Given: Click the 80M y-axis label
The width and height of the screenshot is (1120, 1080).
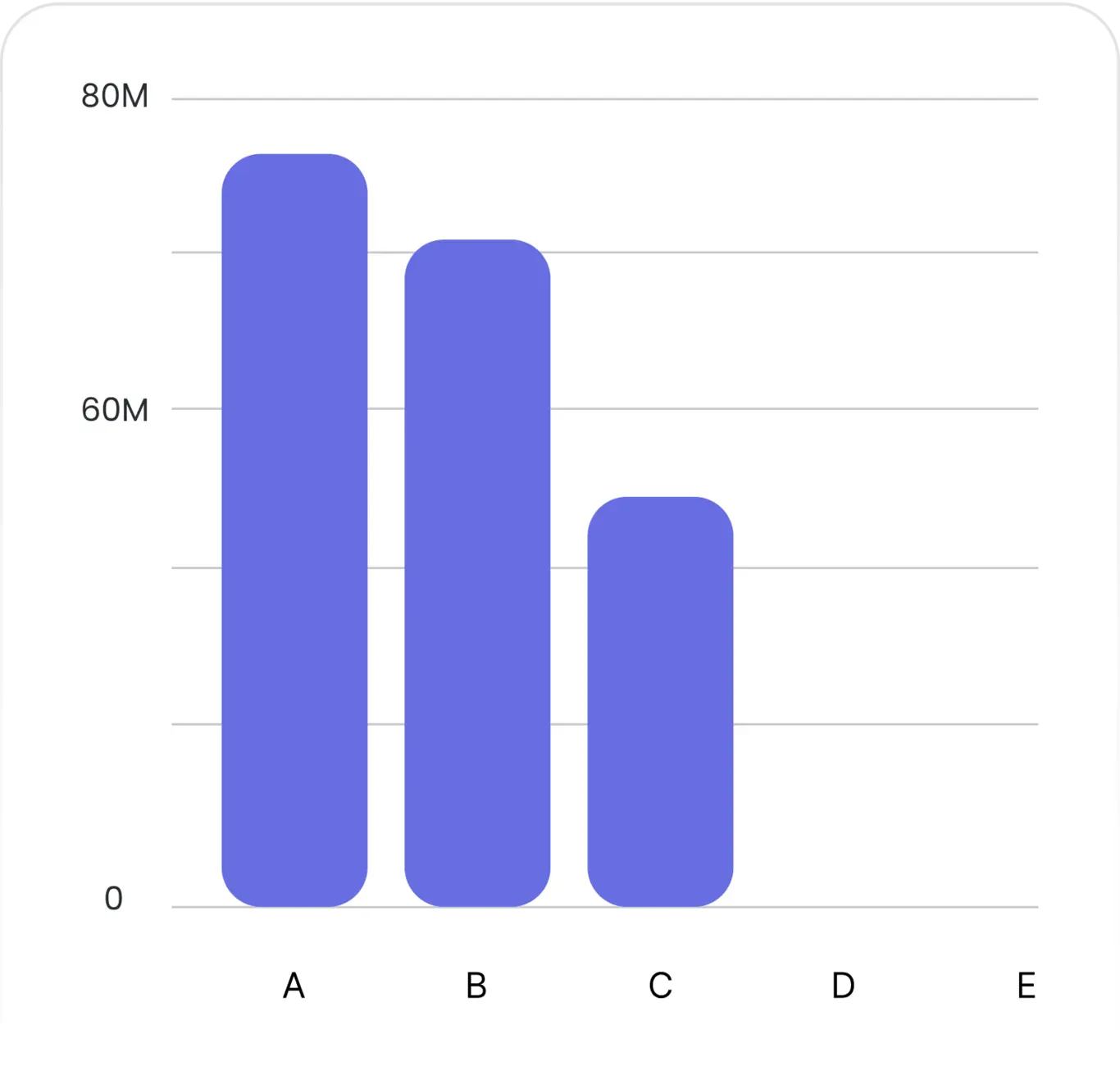Looking at the screenshot, I should pos(115,96).
